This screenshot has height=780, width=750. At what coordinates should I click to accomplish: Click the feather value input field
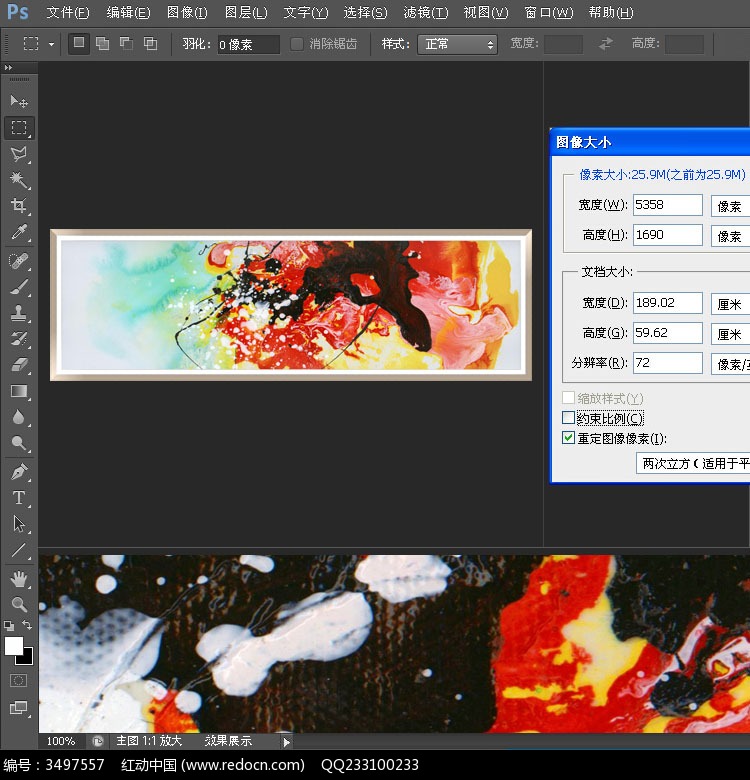[248, 44]
